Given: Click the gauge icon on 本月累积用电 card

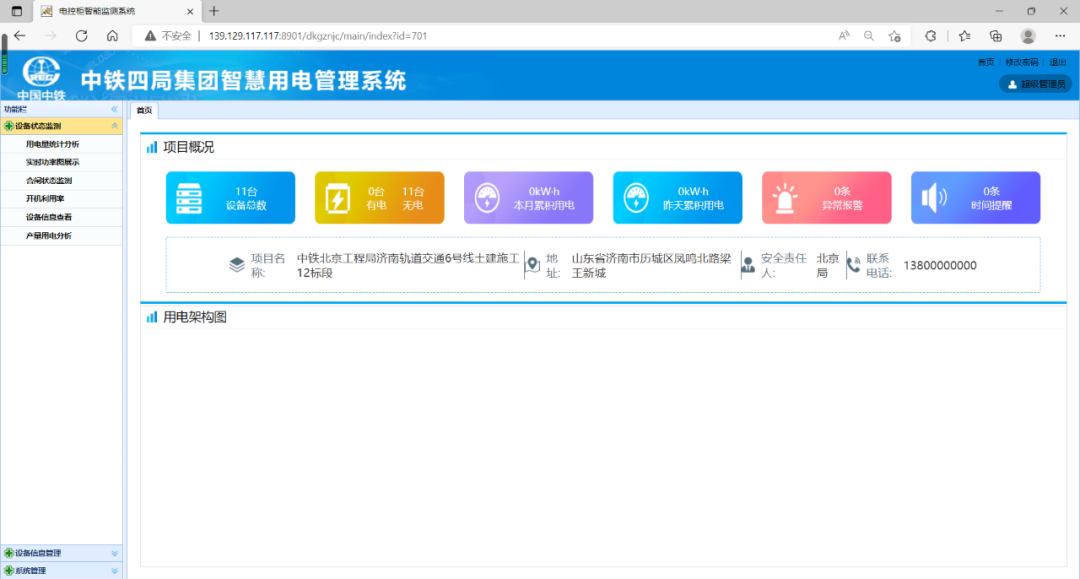Looking at the screenshot, I should pyautogui.click(x=487, y=198).
